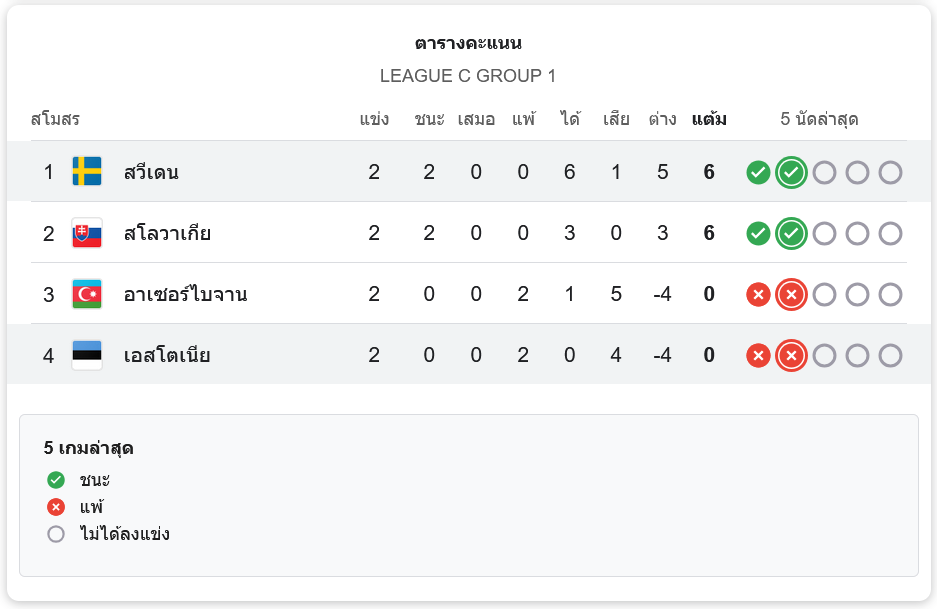
Task: Click the green win icon in legend
Action: 56,480
